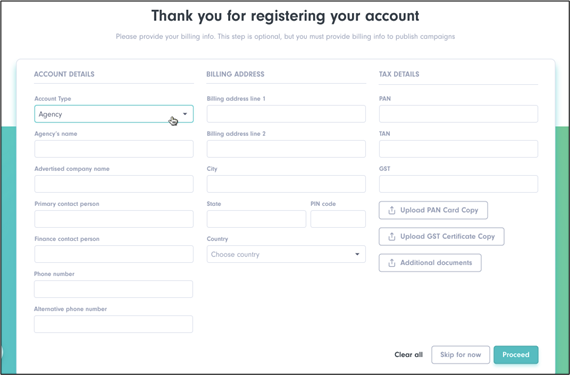Screen dimensions: 570x375
Task: Focus Billing address line 1 field
Action: (286, 114)
